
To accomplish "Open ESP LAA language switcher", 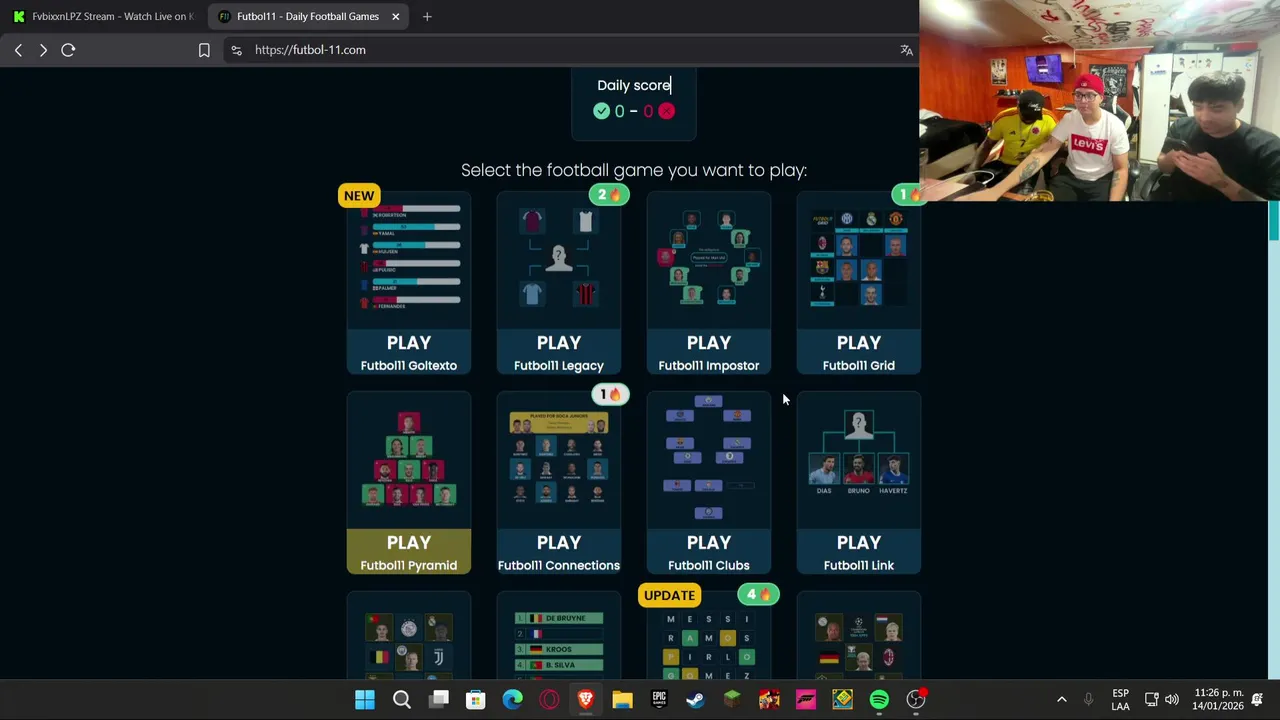I will pos(1120,699).
